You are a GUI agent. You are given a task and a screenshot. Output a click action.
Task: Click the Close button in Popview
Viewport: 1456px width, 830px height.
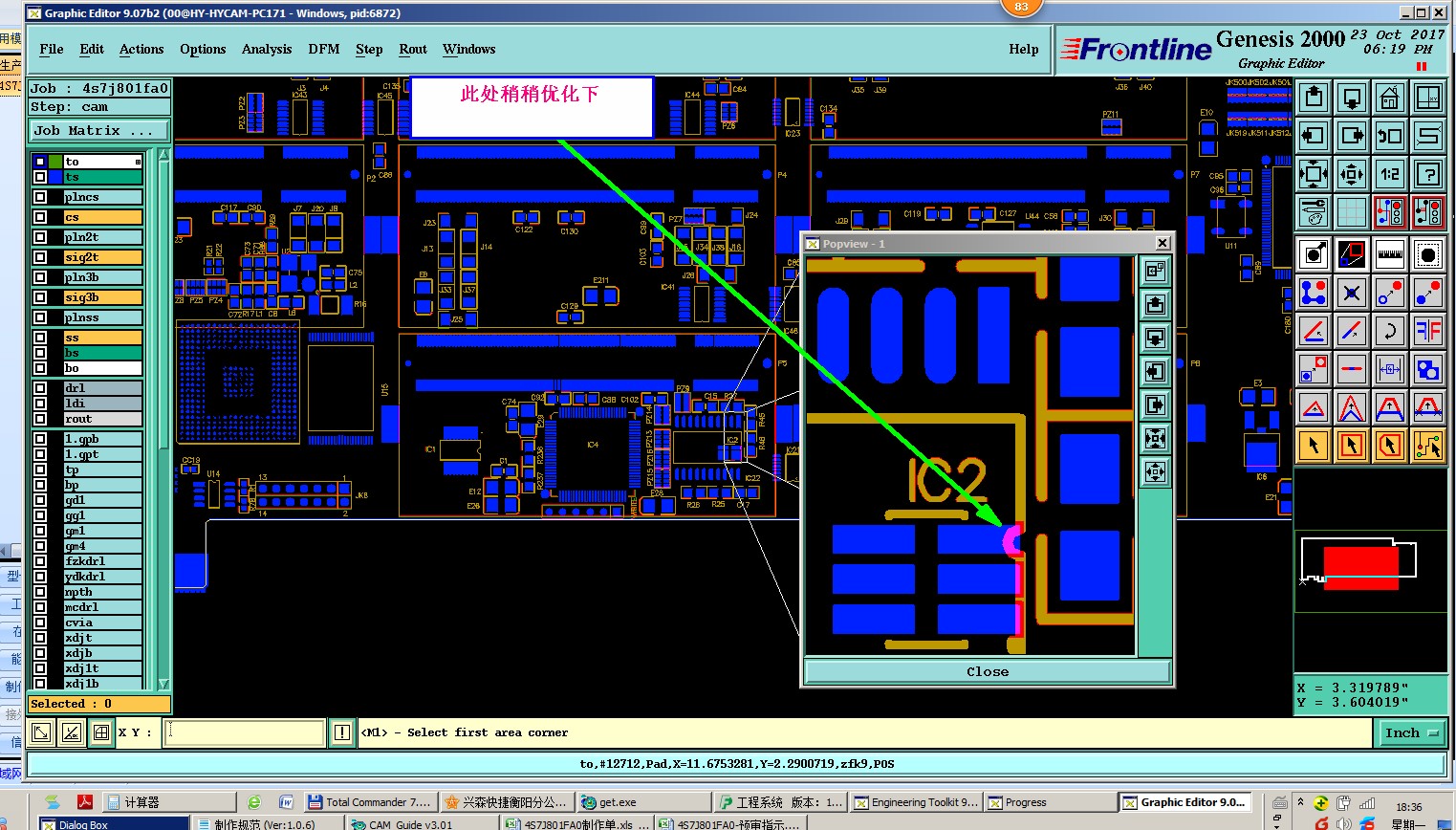pyautogui.click(x=988, y=672)
